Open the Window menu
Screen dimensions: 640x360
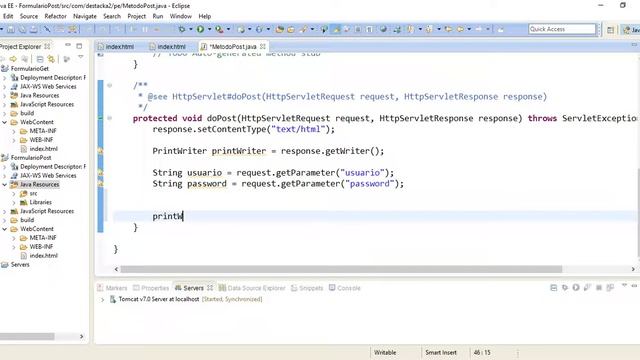click(180, 16)
